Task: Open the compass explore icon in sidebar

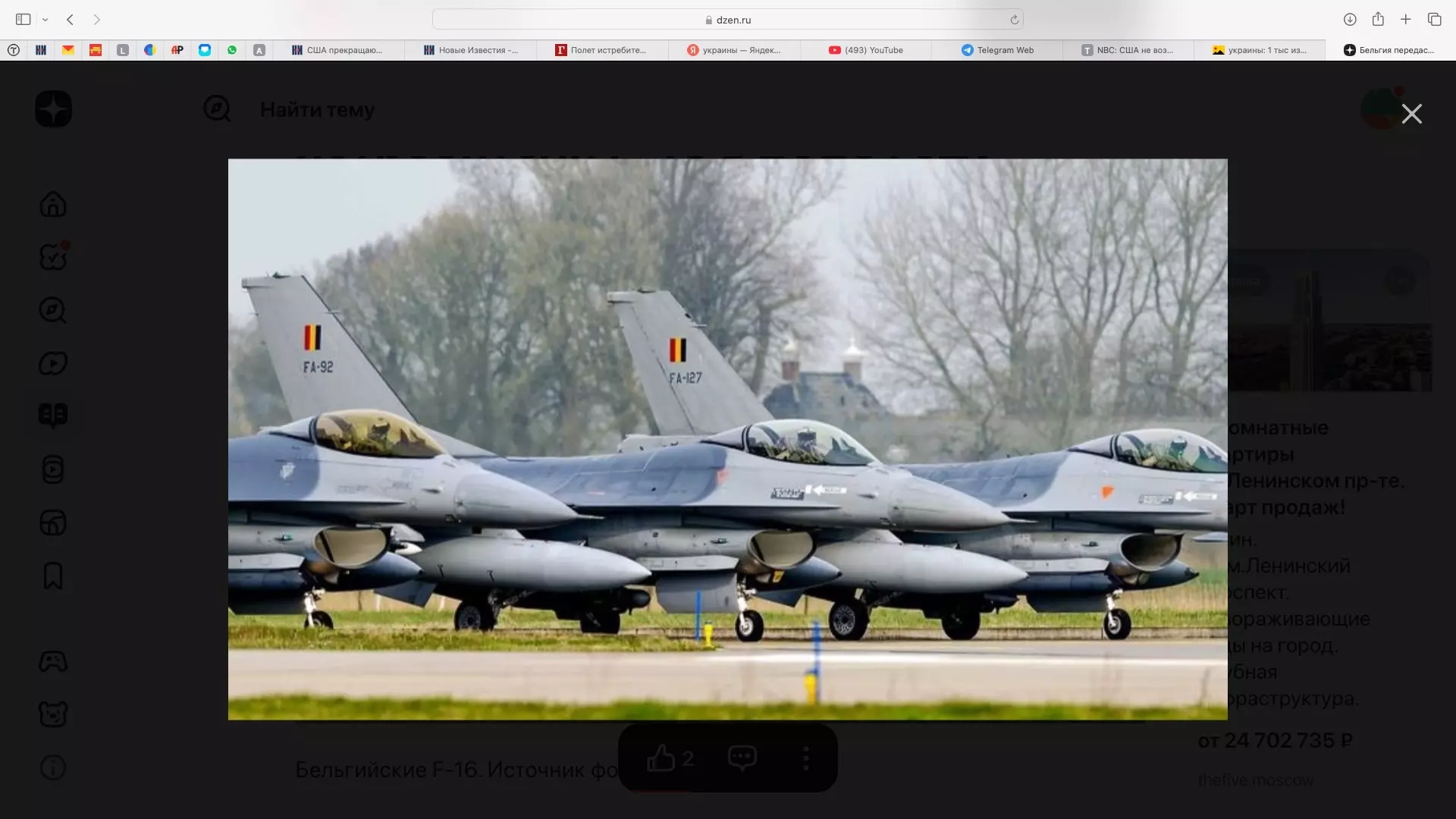Action: click(x=53, y=310)
